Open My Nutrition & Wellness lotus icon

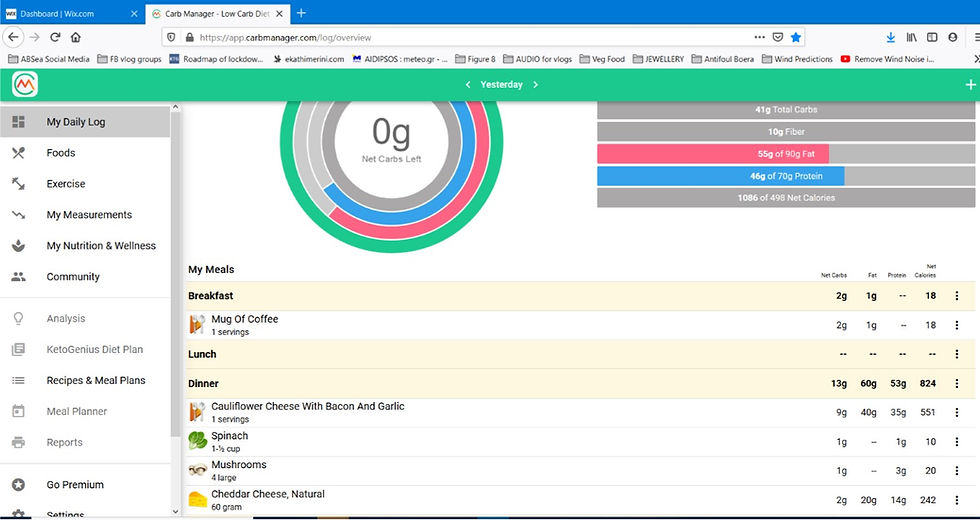point(19,246)
